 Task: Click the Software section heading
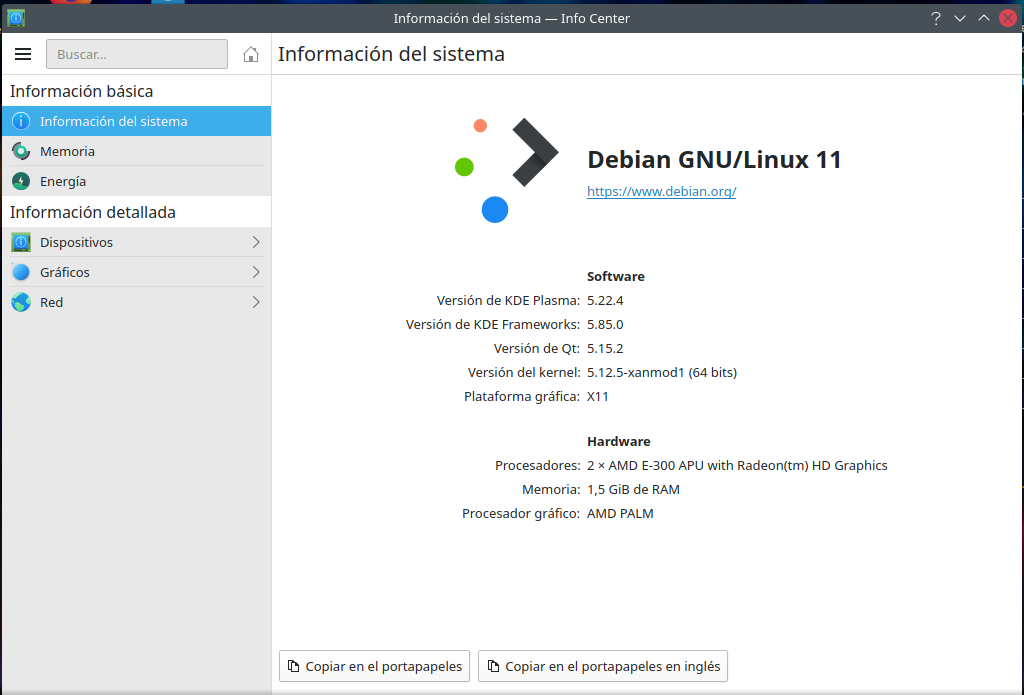pyautogui.click(x=616, y=276)
